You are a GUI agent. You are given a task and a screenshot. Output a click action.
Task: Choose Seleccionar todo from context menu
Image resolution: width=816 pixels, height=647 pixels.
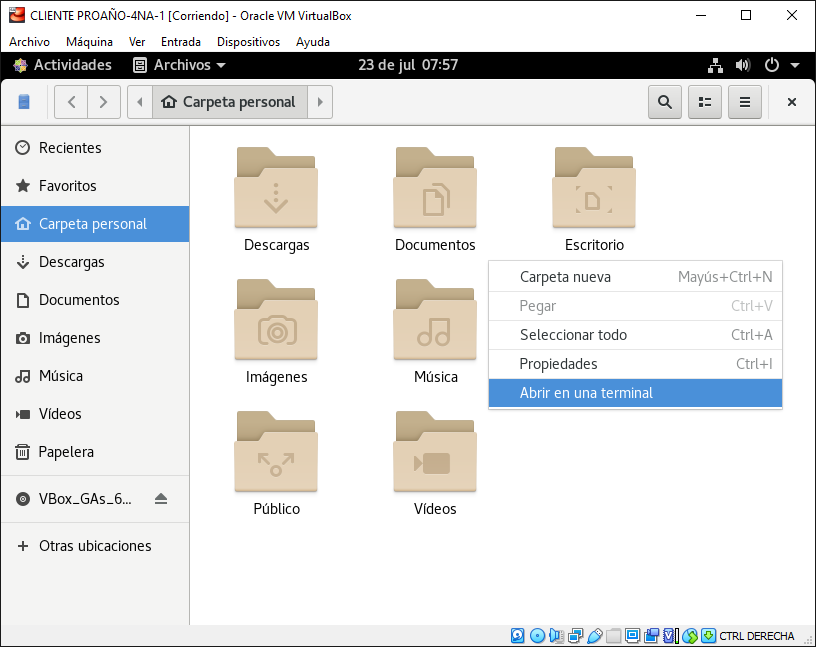coord(635,335)
